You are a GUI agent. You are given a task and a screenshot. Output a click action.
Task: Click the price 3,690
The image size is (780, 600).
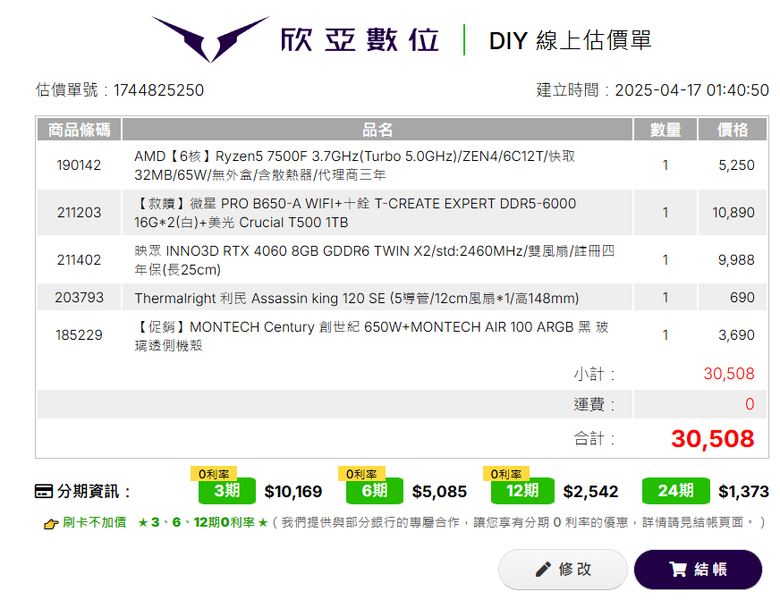(x=736, y=335)
